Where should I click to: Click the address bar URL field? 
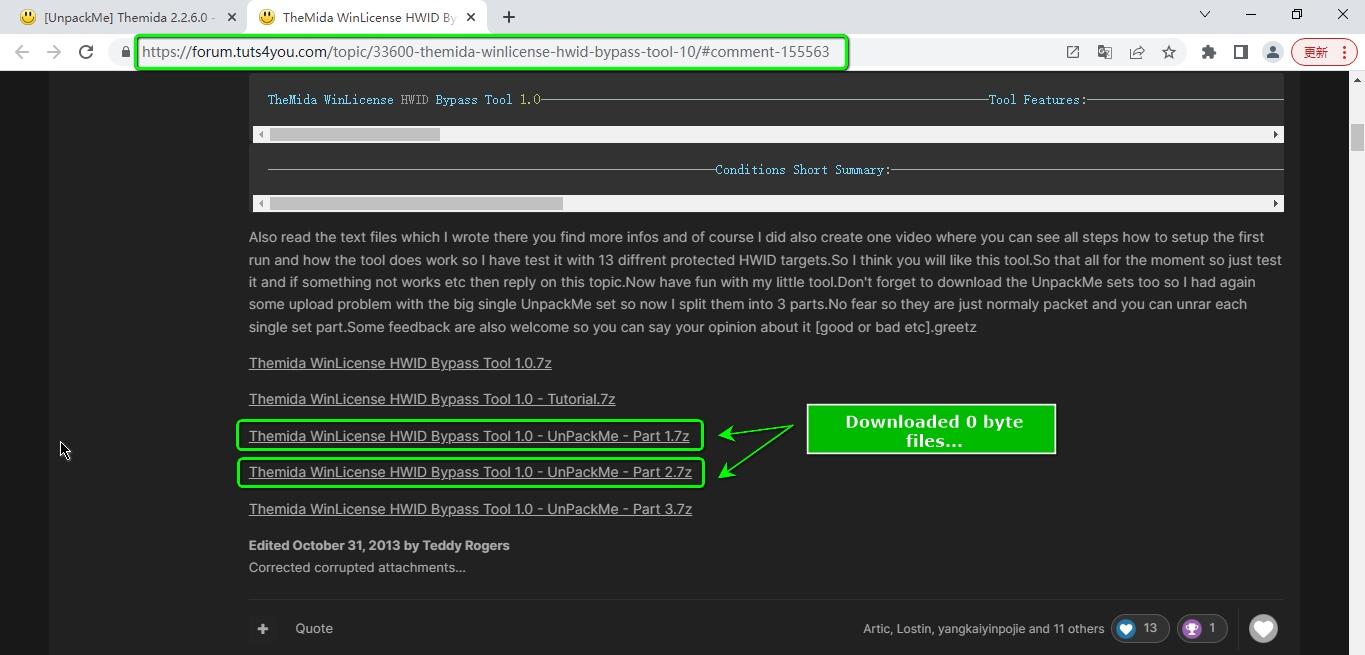click(486, 52)
